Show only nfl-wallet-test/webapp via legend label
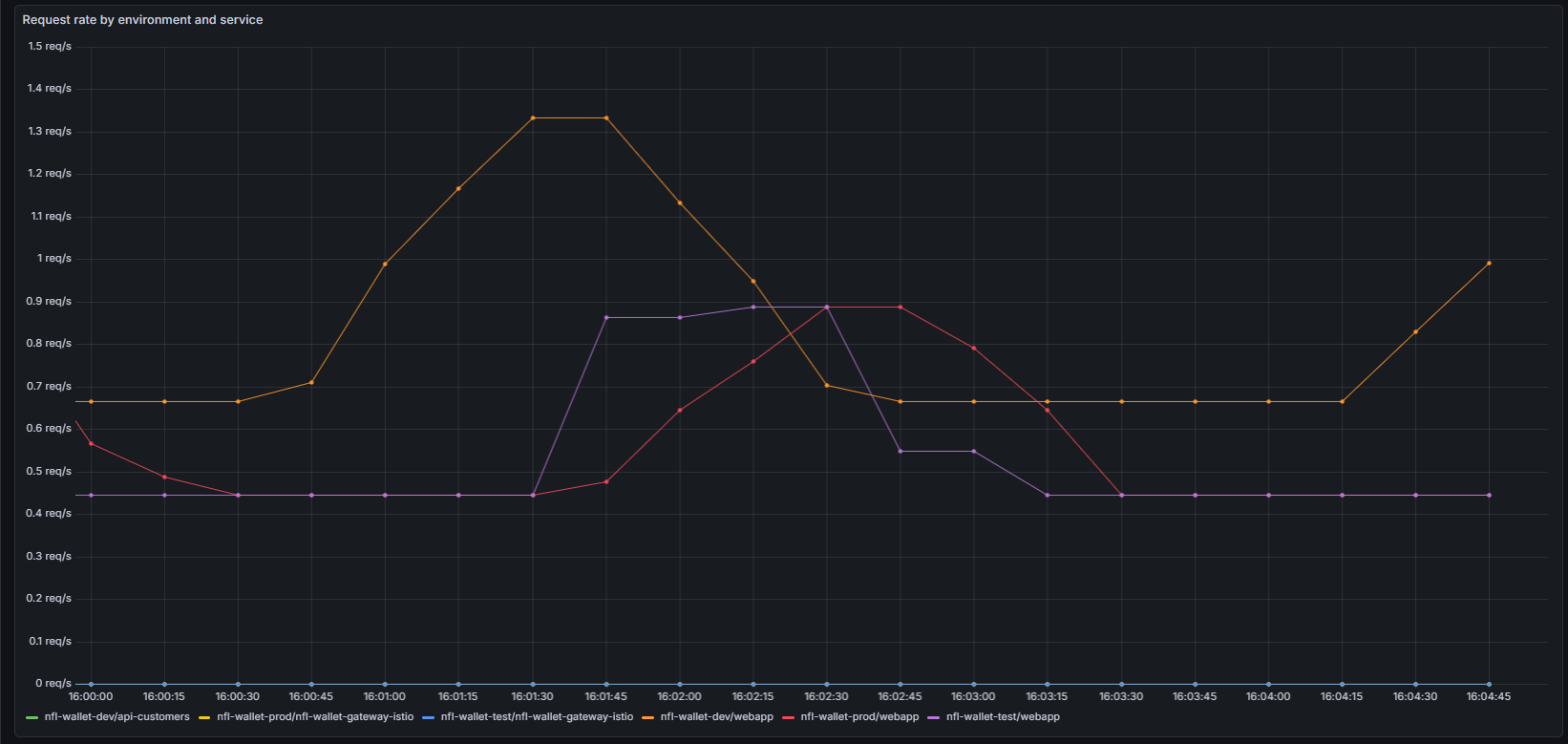Screen dimensions: 1568x744 click(x=1003, y=717)
